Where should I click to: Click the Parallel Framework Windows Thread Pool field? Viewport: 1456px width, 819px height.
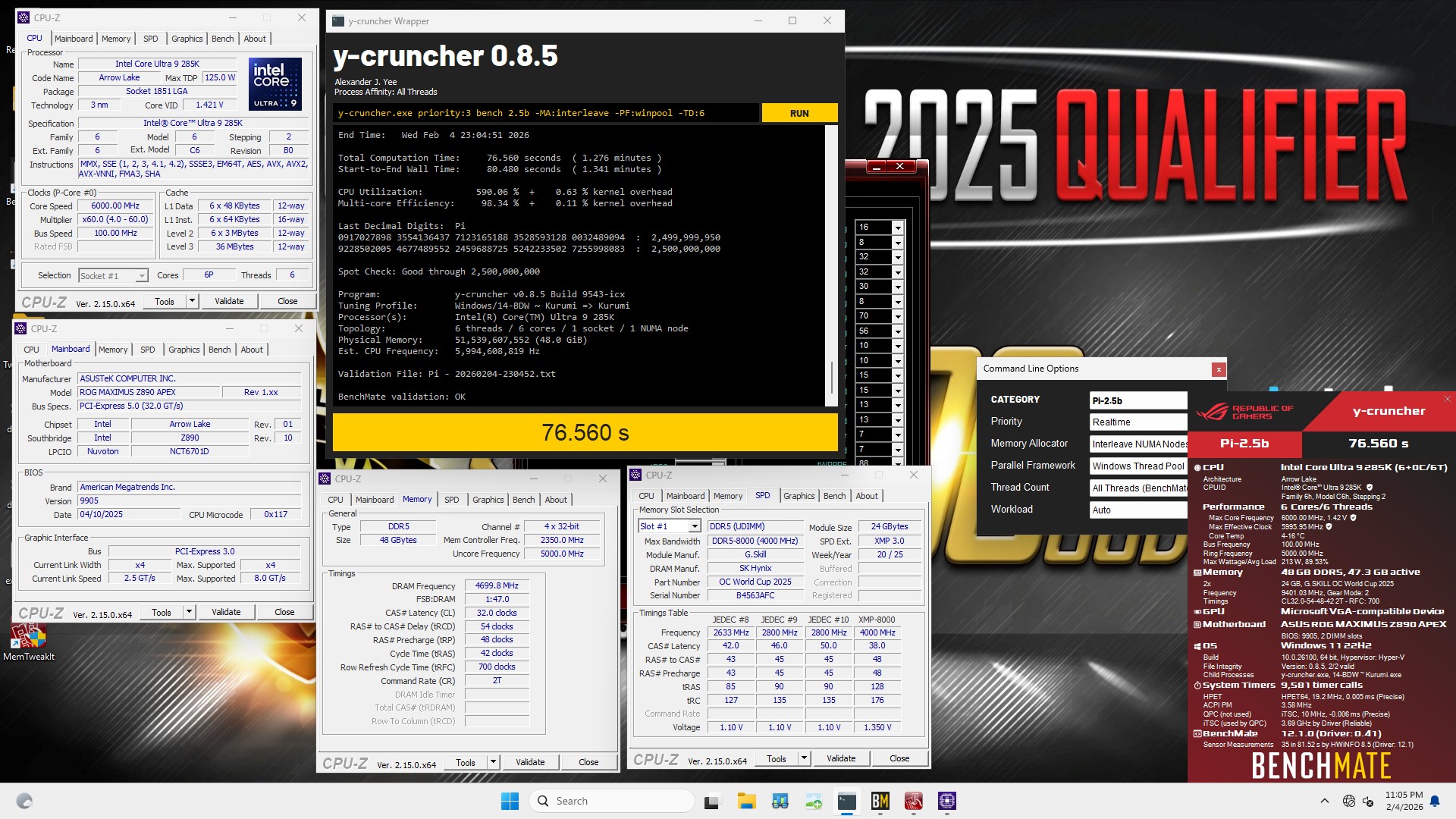pyautogui.click(x=1137, y=466)
